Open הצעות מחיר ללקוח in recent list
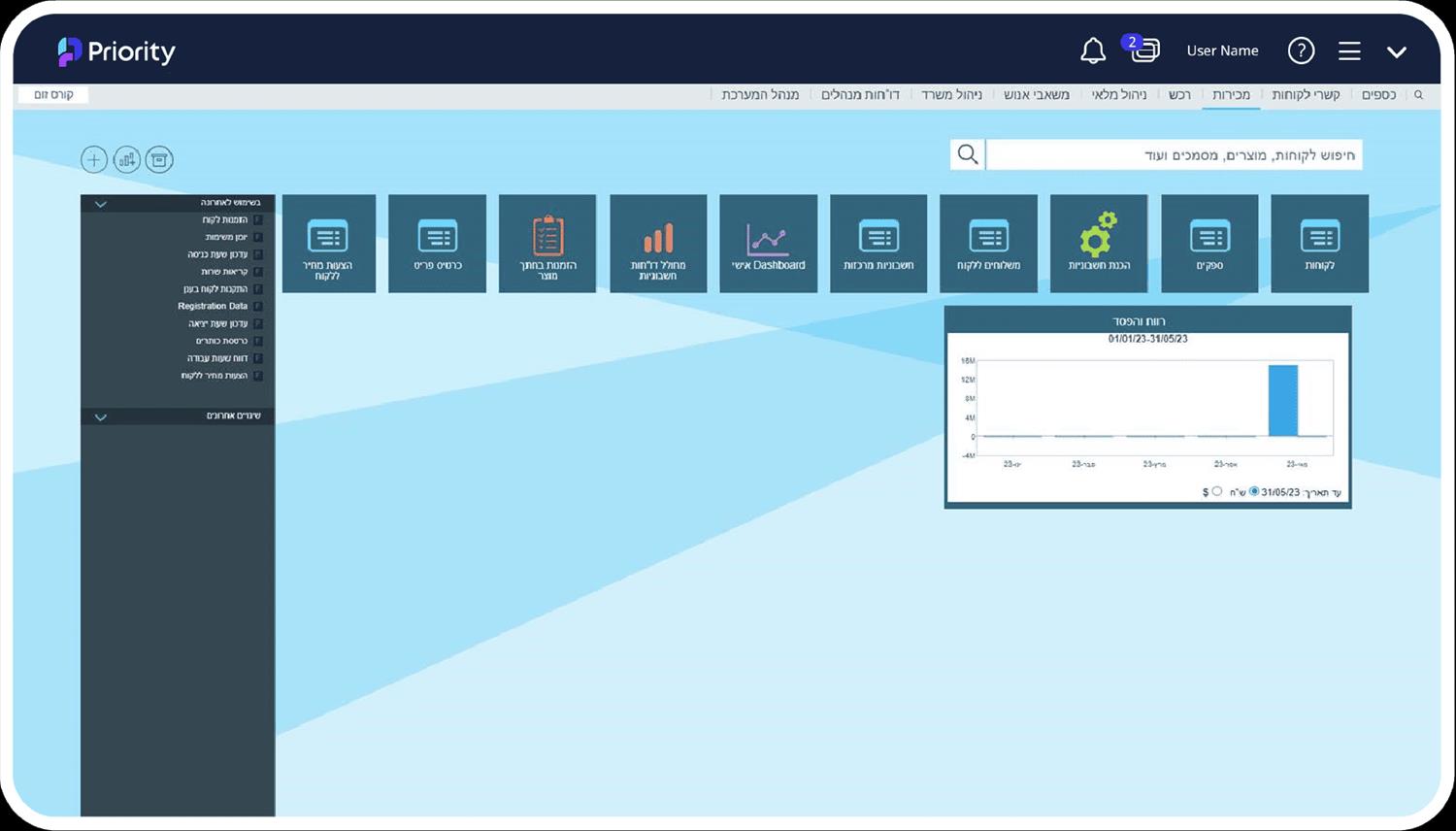1456x831 pixels. (215, 376)
